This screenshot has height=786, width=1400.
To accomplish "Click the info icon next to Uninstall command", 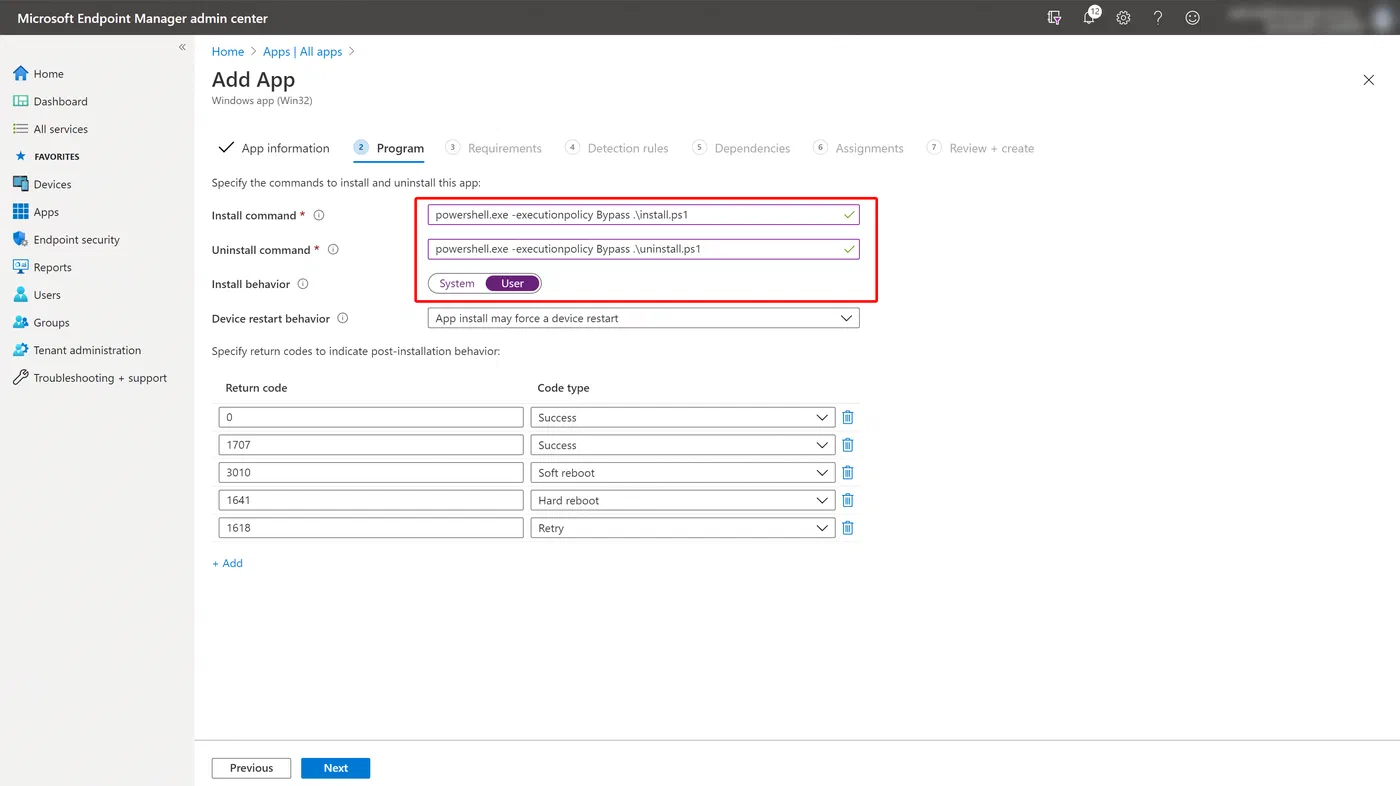I will click(x=333, y=250).
